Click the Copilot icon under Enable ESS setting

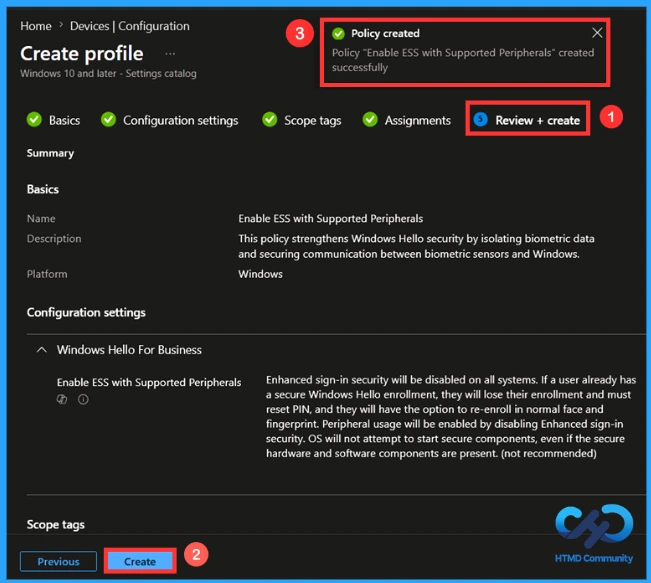tap(62, 399)
